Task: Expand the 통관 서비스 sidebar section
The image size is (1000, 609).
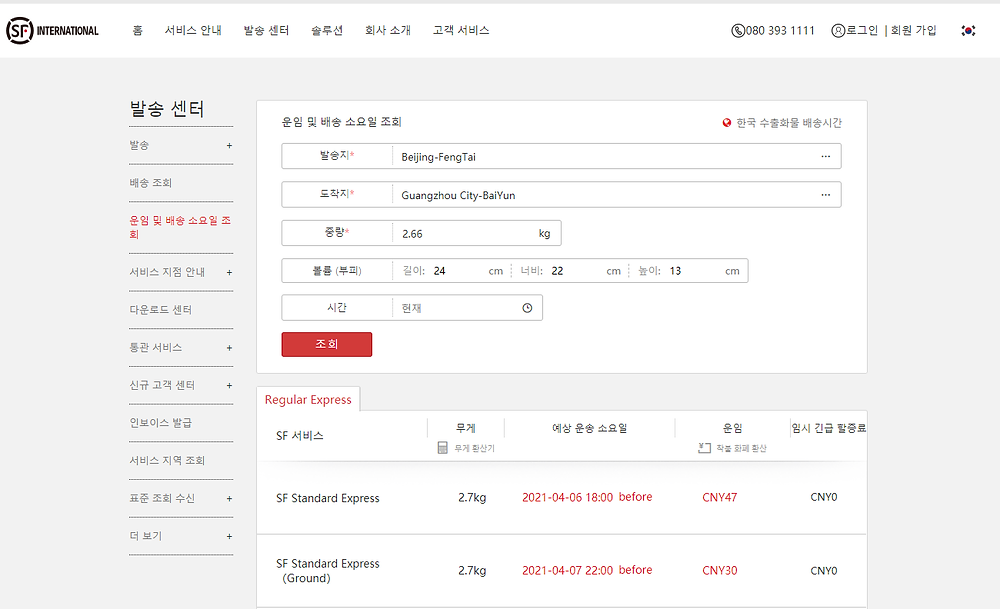Action: coord(229,348)
